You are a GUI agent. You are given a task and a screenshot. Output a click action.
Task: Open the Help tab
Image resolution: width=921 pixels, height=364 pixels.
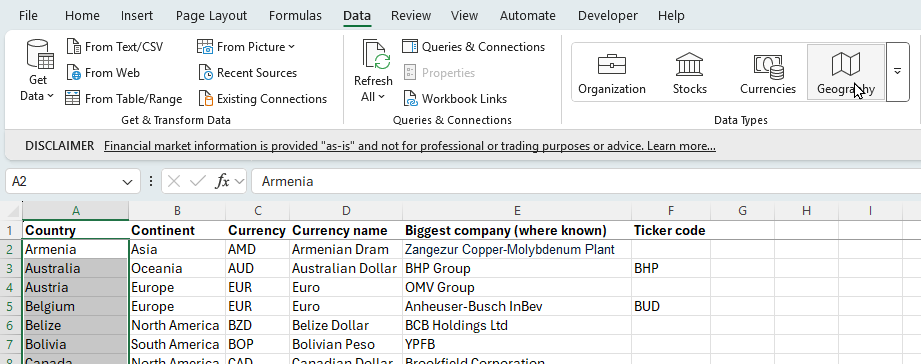pyautogui.click(x=671, y=15)
